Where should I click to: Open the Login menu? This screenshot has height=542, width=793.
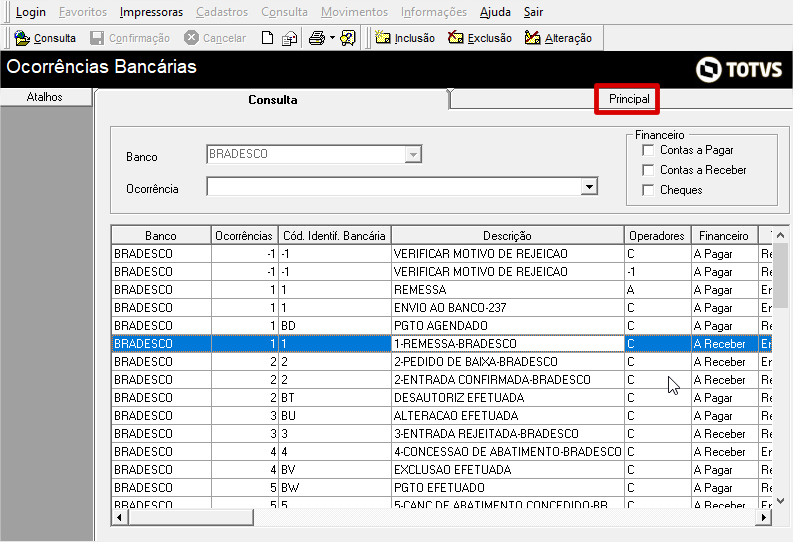(30, 12)
